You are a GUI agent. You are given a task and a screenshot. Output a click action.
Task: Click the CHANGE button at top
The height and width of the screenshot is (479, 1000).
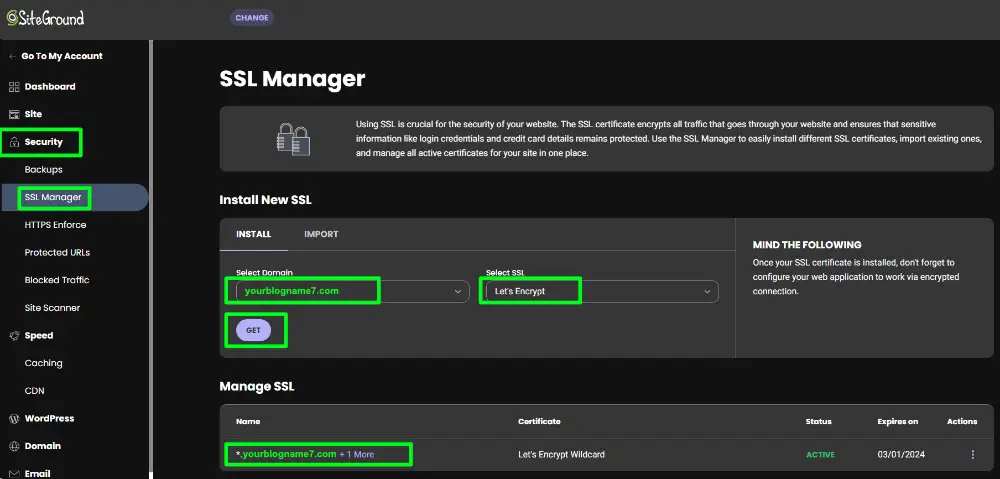tap(251, 18)
